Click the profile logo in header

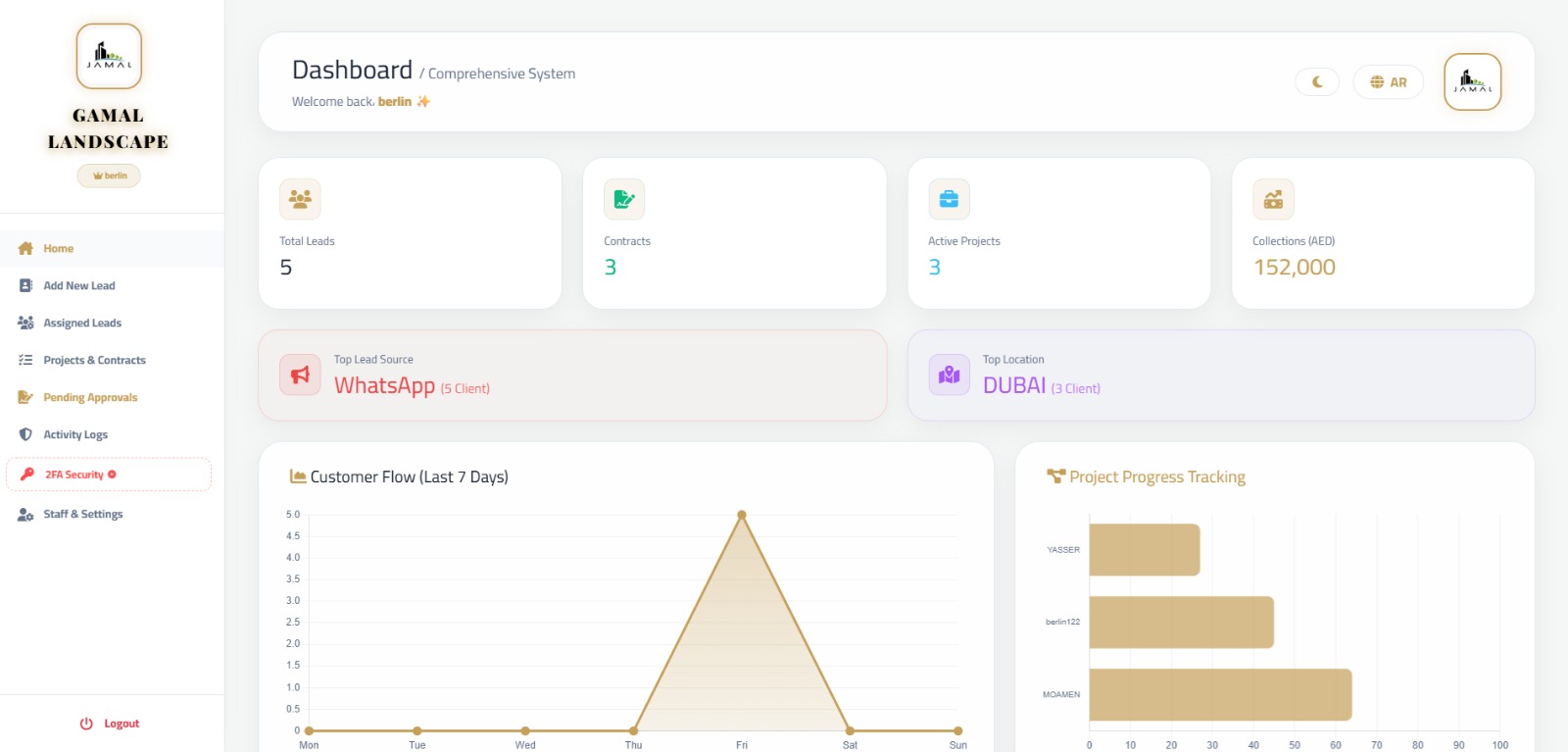(1472, 81)
